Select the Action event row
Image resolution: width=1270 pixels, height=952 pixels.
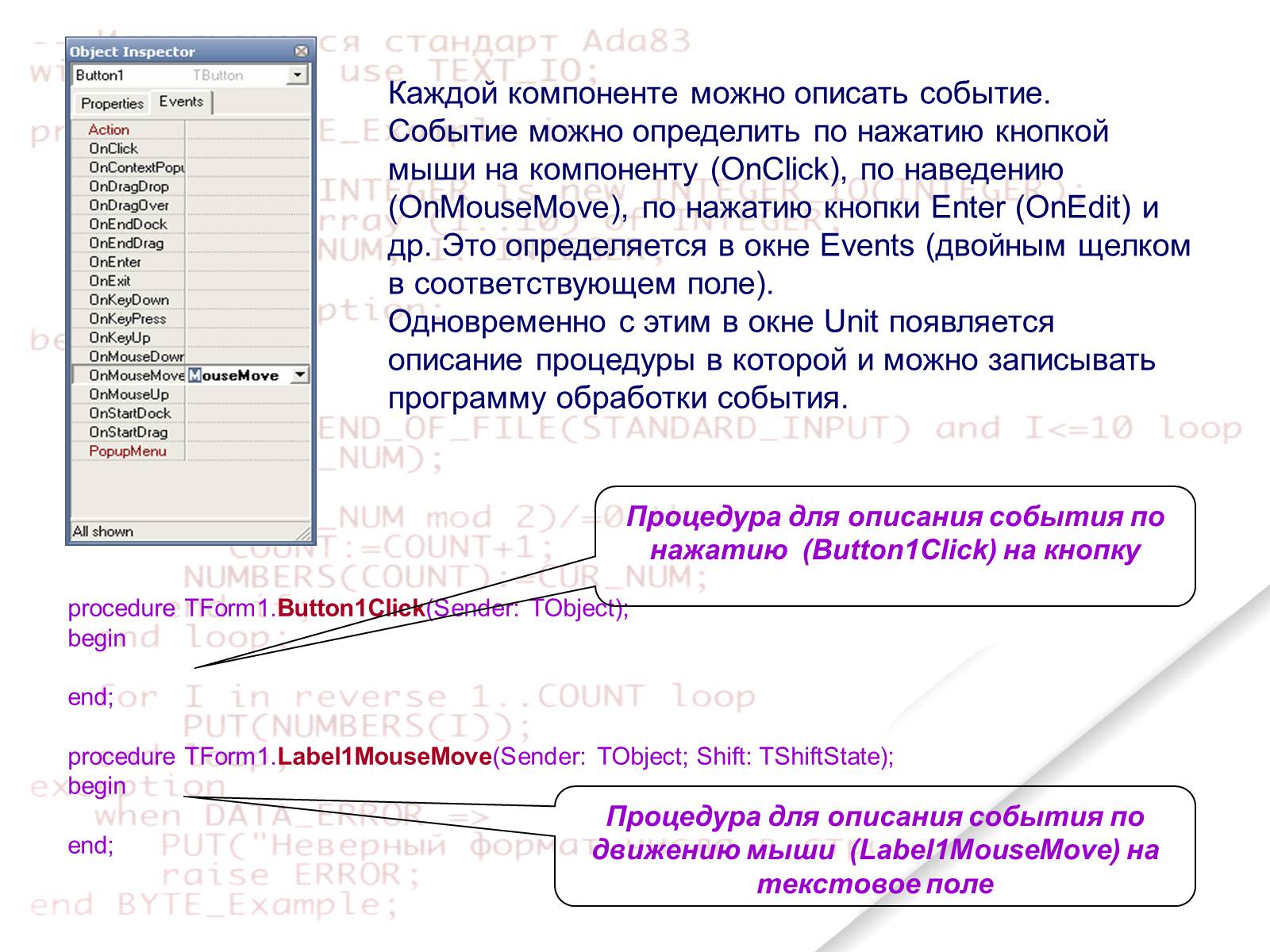point(190,129)
